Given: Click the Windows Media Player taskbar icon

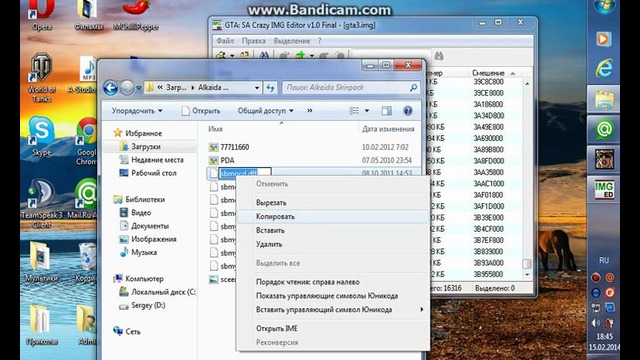Looking at the screenshot, I should [603, 39].
